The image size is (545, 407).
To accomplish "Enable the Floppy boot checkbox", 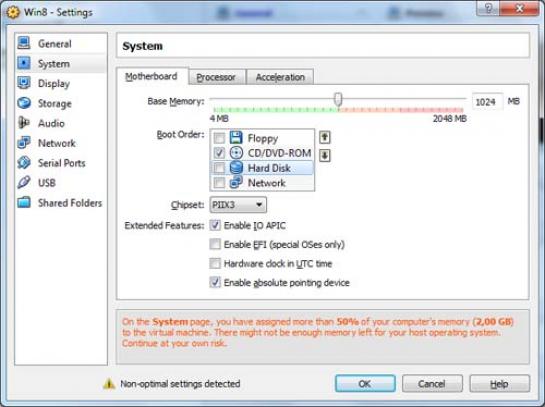I will (x=219, y=138).
